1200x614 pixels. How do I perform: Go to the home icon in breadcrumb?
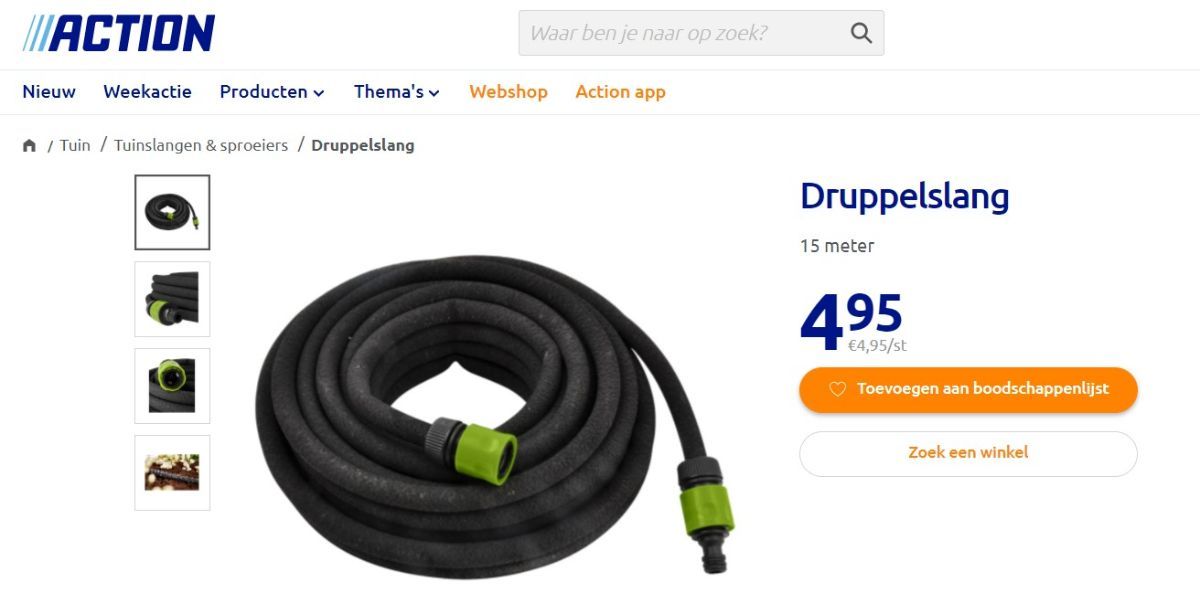[x=29, y=146]
